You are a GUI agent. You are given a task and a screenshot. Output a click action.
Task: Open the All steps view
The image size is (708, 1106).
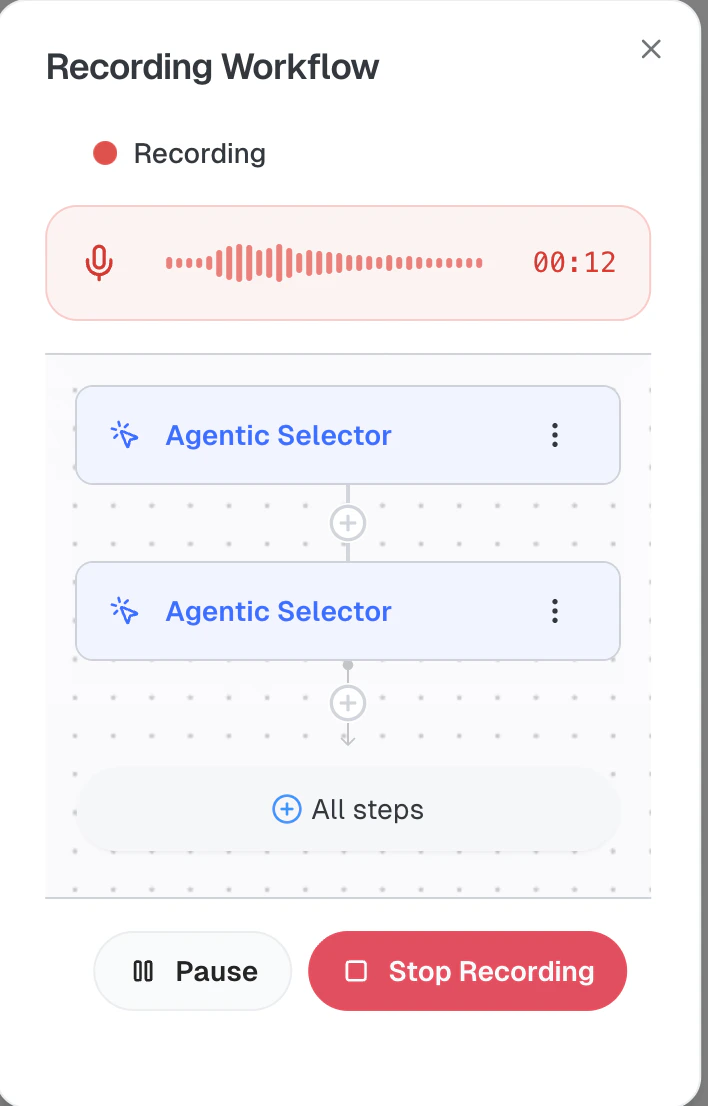[348, 809]
